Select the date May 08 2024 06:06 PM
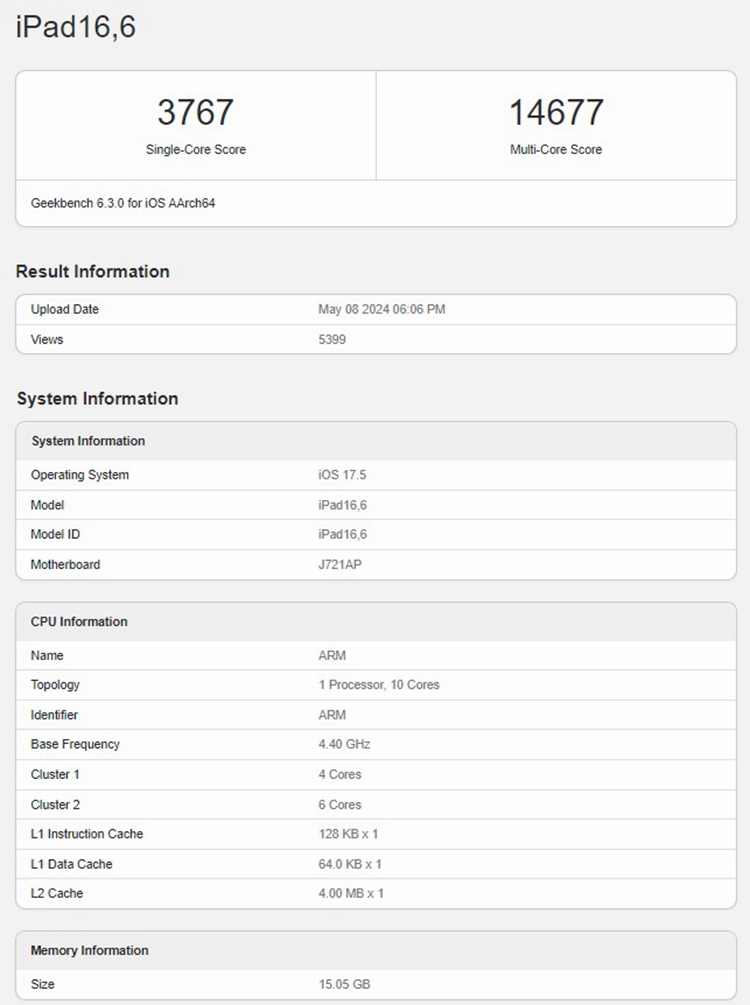This screenshot has height=1005, width=750. [382, 309]
